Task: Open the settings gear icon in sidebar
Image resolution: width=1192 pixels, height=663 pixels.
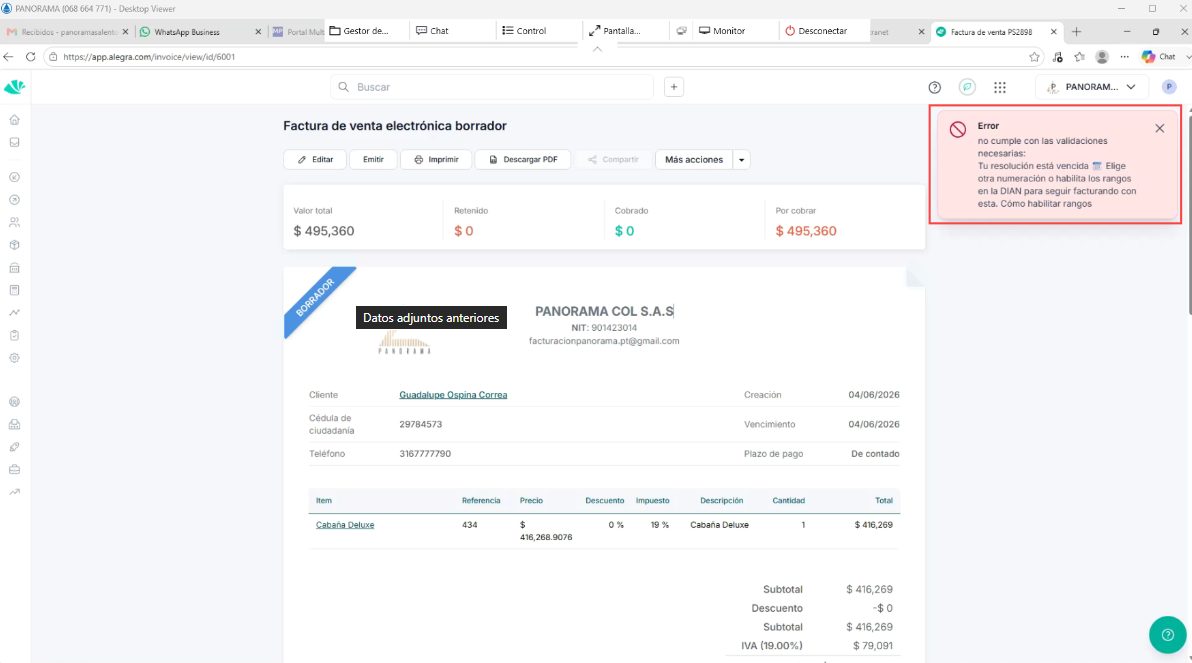Action: point(14,357)
